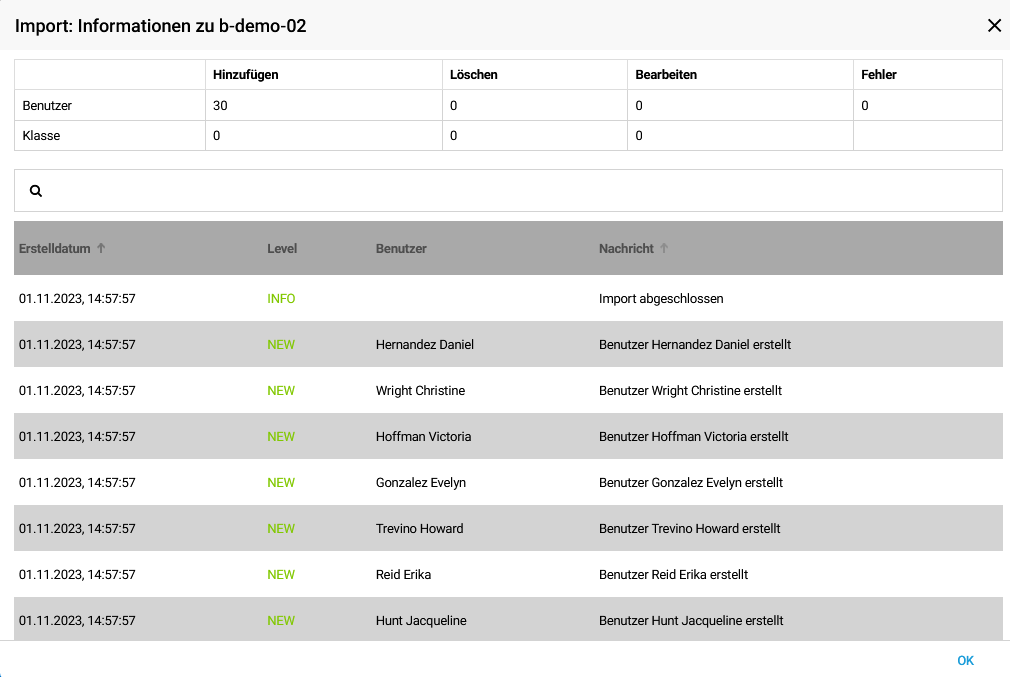
Task: Click the Level column header
Action: tap(282, 249)
